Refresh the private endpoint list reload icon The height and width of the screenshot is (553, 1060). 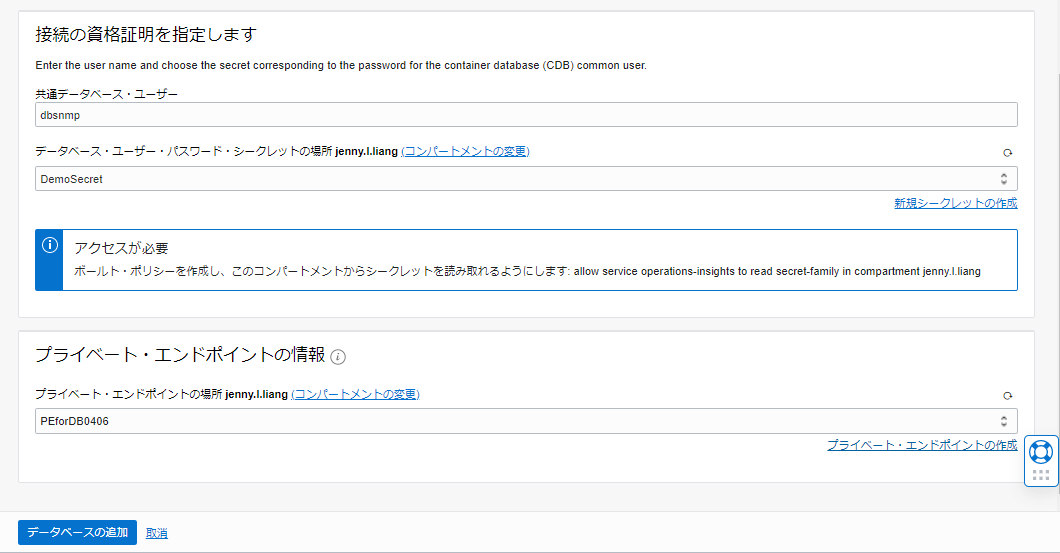1008,396
